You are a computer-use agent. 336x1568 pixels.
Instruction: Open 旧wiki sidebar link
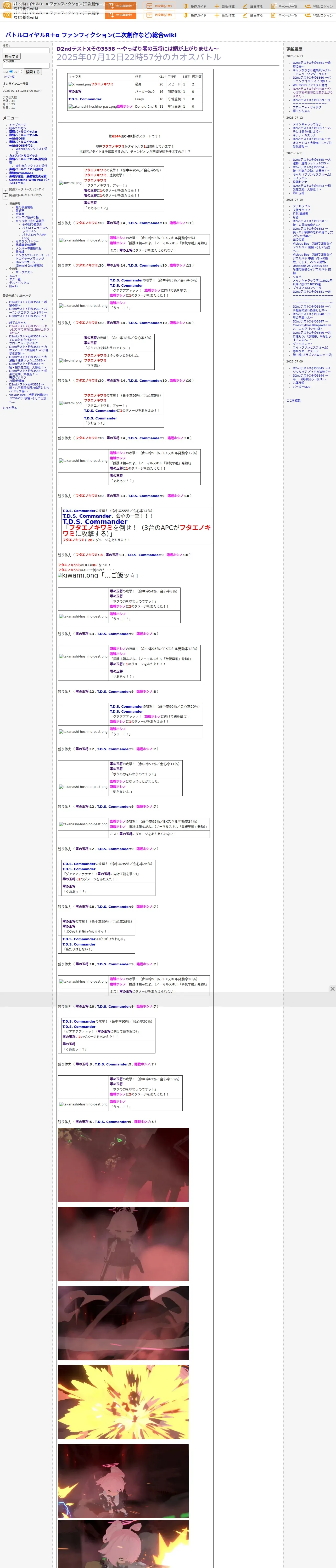click(x=13, y=286)
